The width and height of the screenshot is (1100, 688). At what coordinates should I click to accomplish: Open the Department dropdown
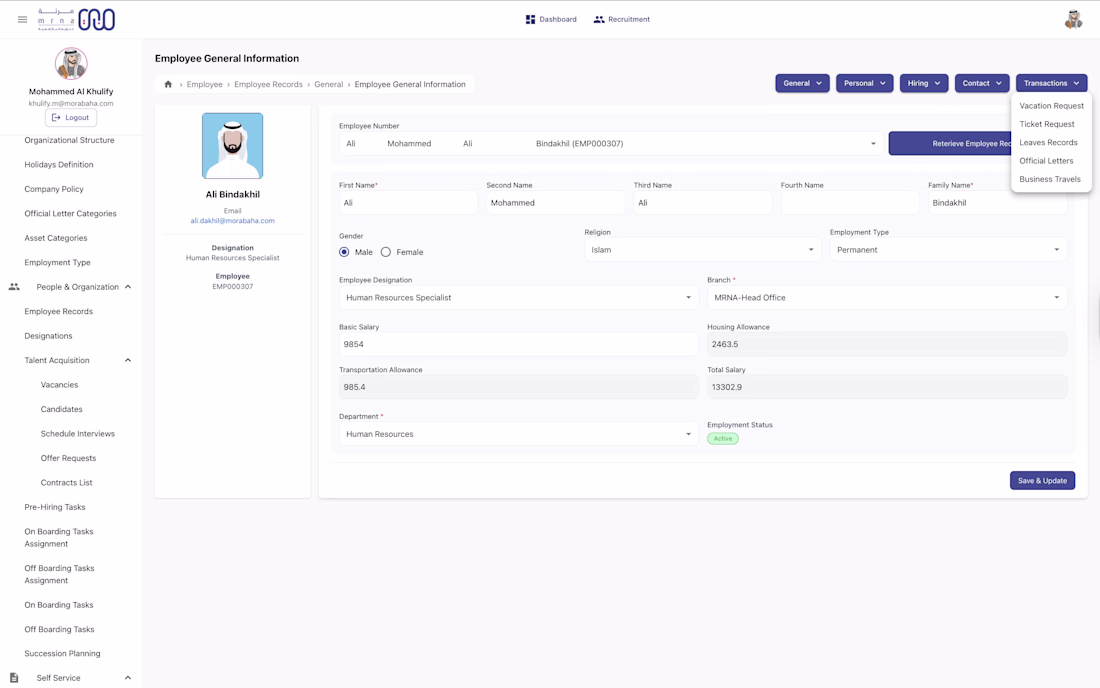click(518, 434)
